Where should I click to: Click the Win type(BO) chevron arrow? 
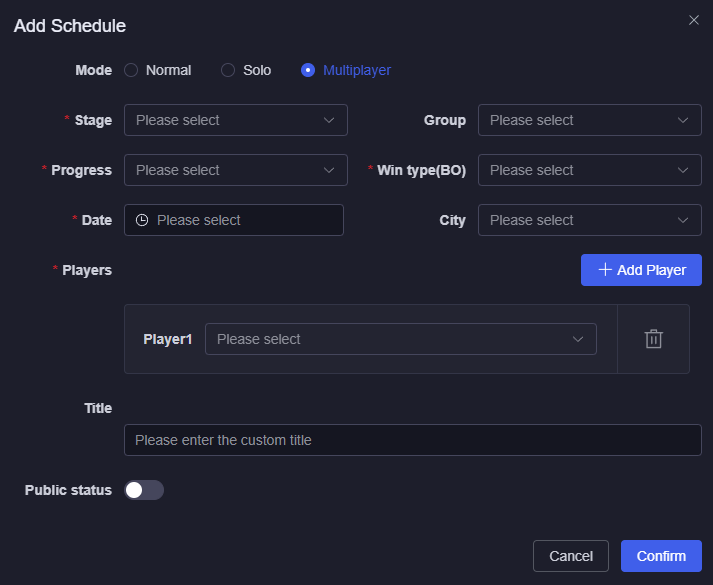pos(683,170)
